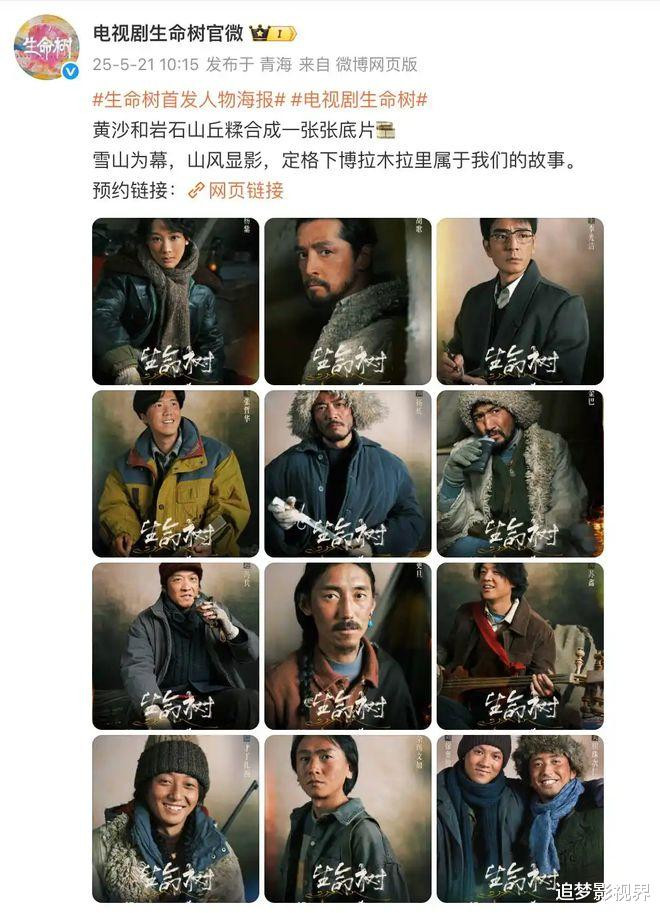This screenshot has width=660, height=913.
Task: Click the chain link icon before 网页链接
Action: [196, 191]
